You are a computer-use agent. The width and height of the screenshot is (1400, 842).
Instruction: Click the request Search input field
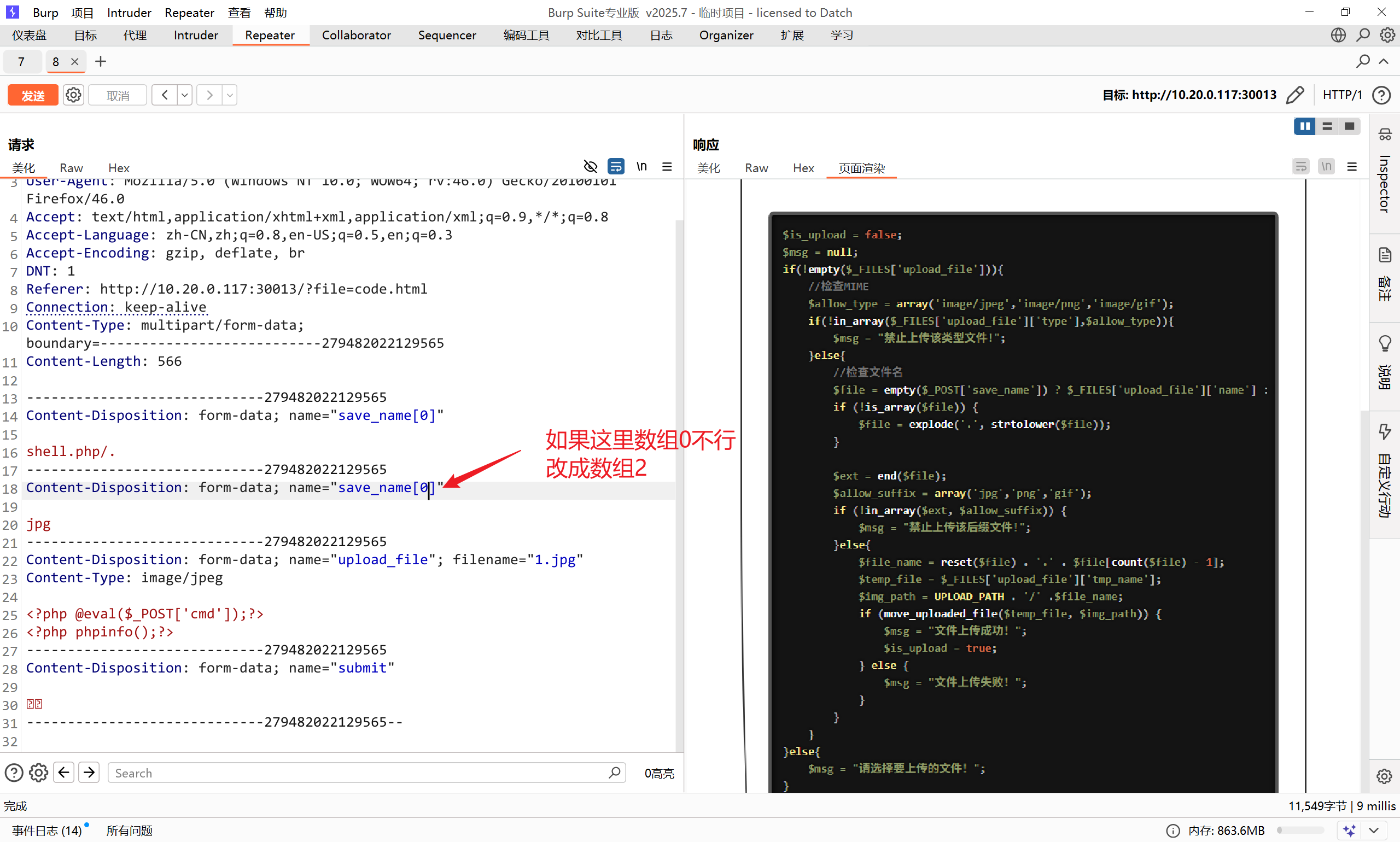[x=358, y=773]
